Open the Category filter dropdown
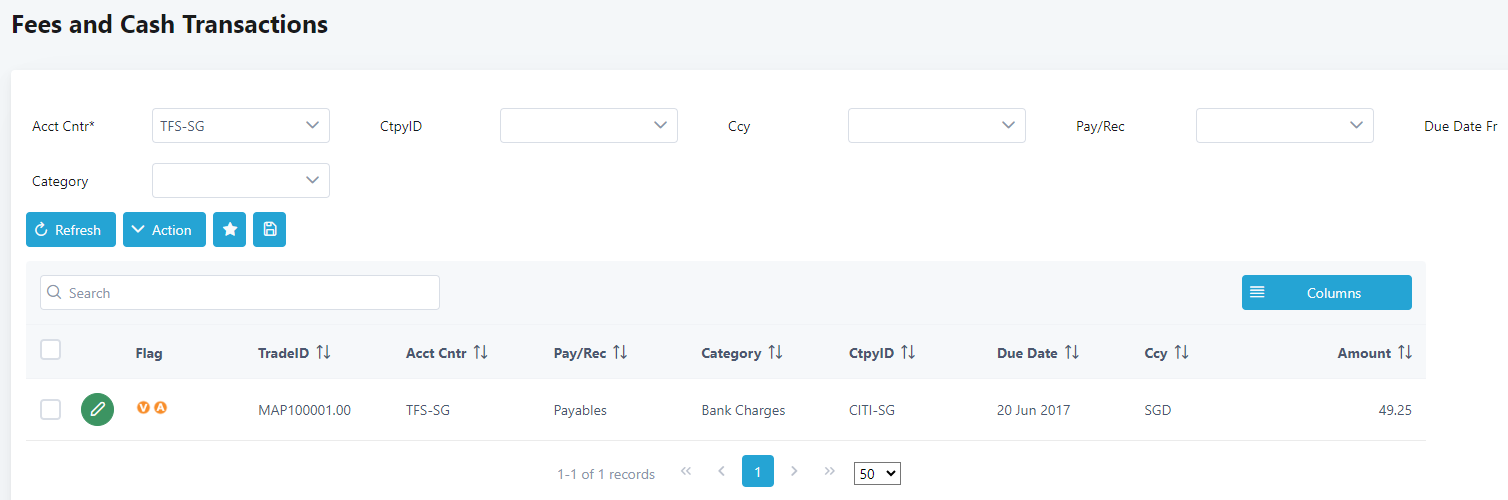This screenshot has width=1508, height=500. point(240,181)
